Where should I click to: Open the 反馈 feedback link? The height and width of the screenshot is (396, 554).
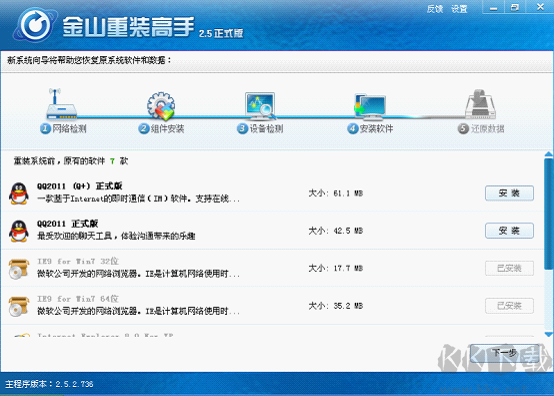pos(435,9)
